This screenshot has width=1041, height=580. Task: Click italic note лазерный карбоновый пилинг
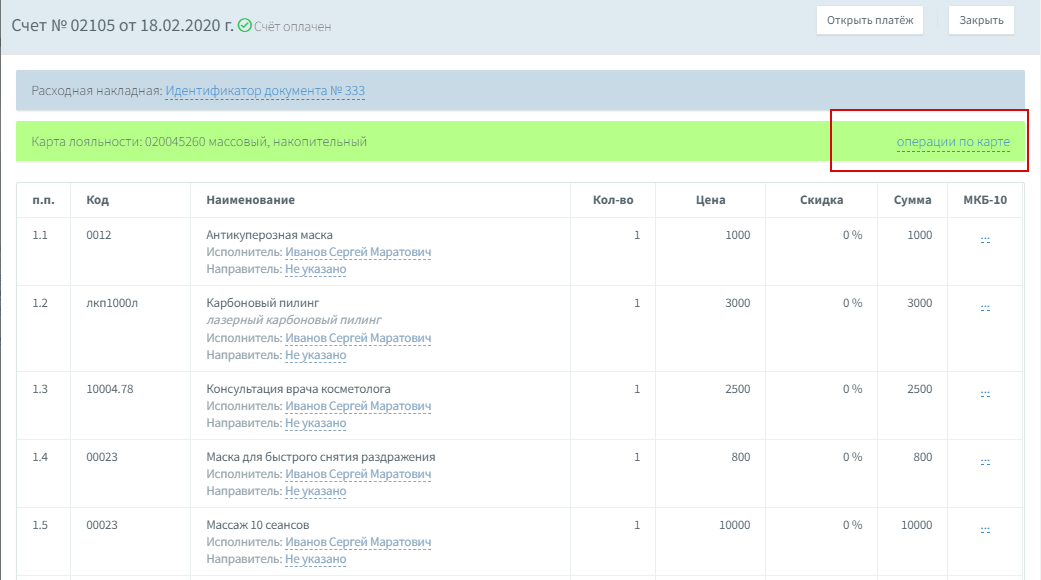293,320
